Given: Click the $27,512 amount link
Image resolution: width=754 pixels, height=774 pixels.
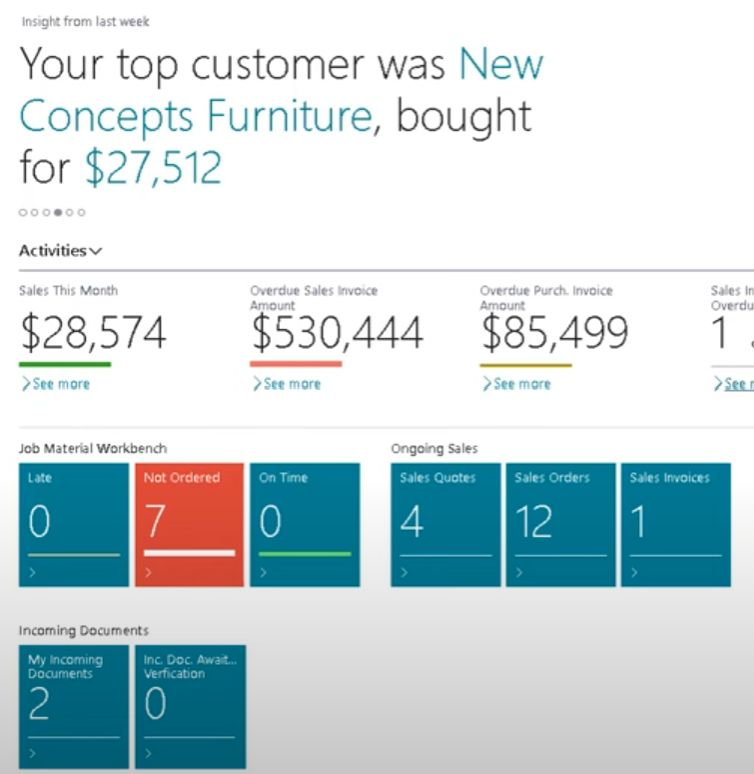Looking at the screenshot, I should coord(152,167).
